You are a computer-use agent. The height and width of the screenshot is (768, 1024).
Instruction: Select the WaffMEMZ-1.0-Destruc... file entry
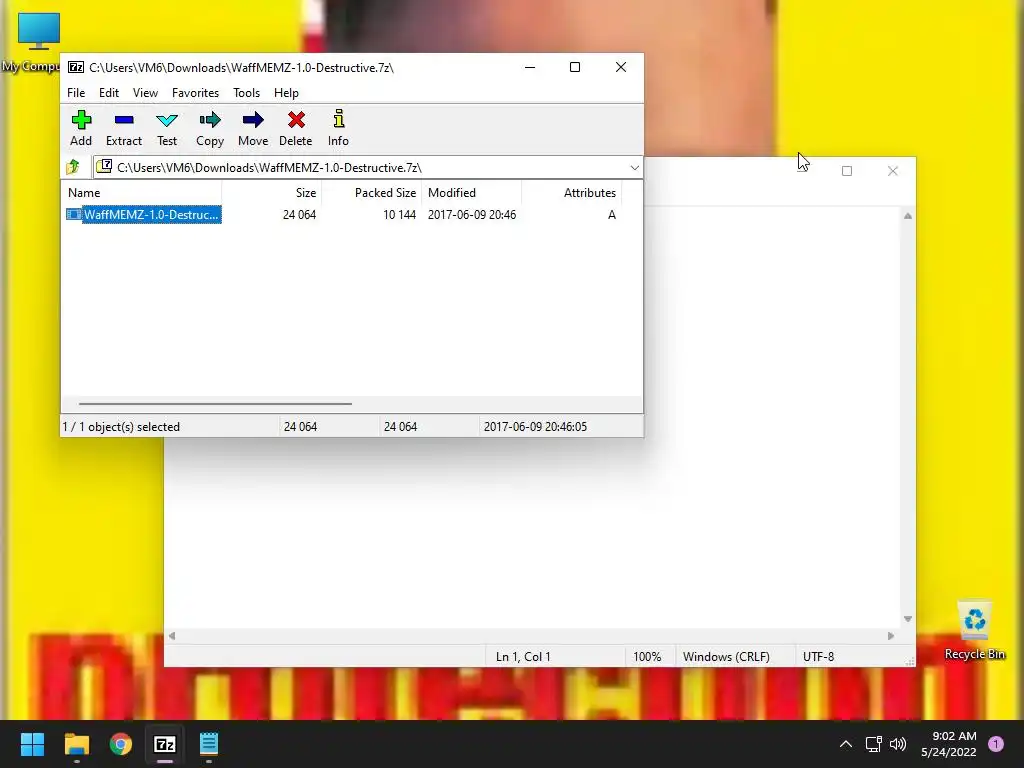point(151,214)
